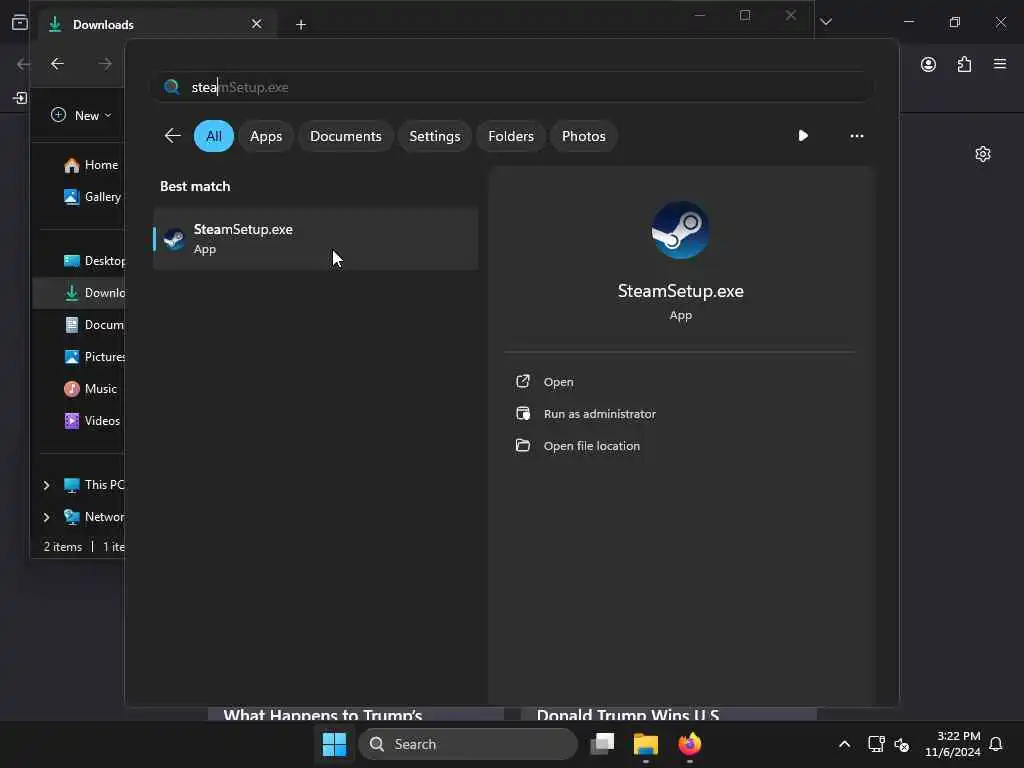1024x768 pixels.
Task: Open Firefox list all tabs chevron
Action: [x=825, y=22]
